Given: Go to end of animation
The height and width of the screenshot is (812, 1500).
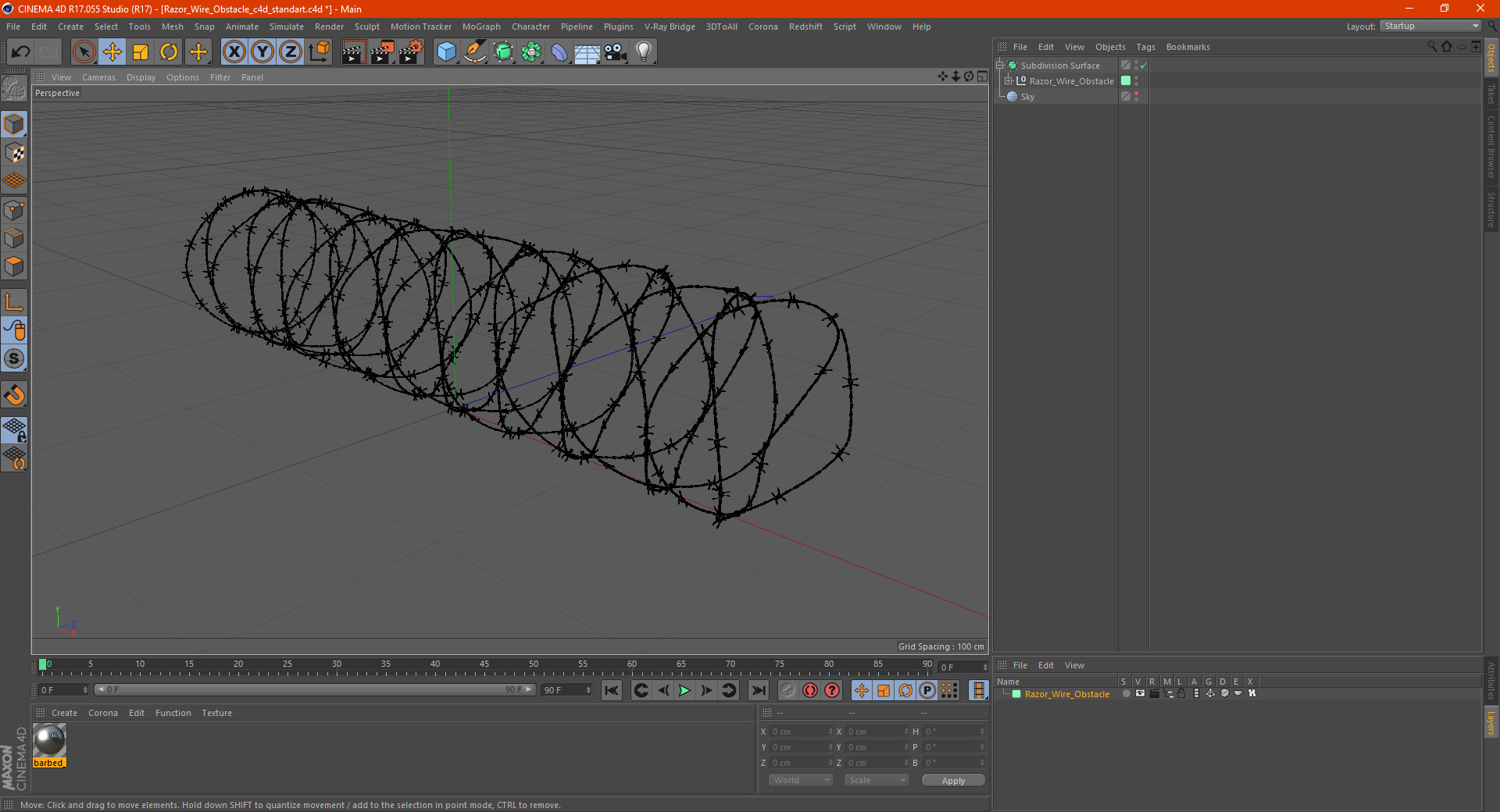Looking at the screenshot, I should [759, 690].
